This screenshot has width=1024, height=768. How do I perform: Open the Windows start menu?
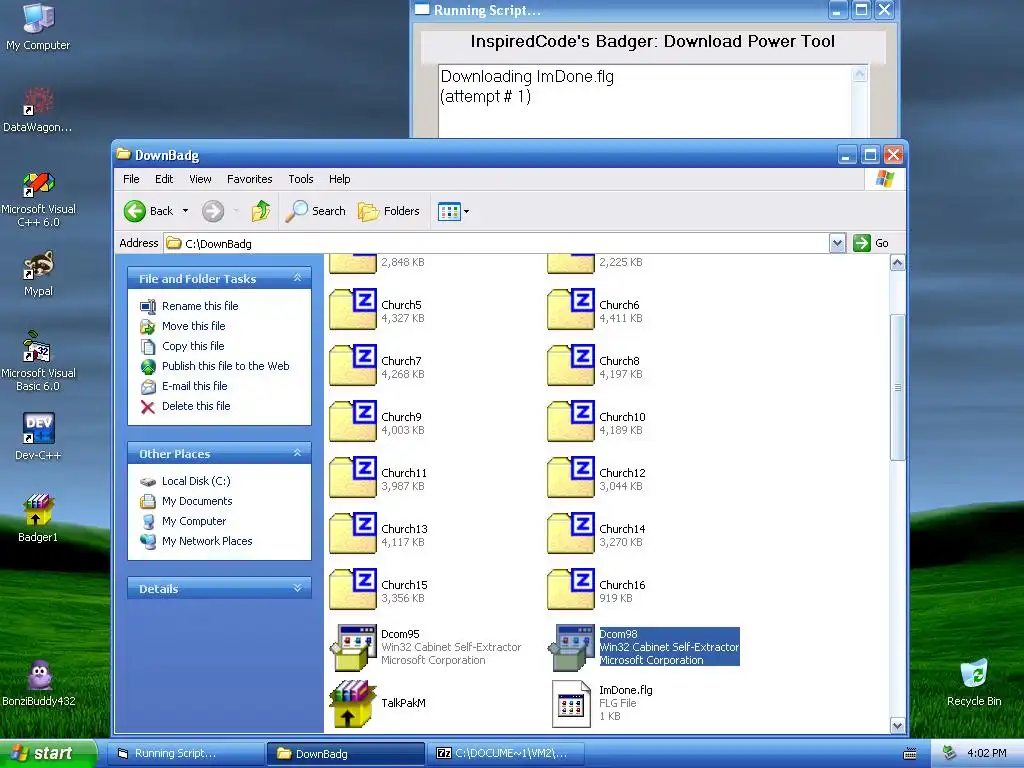click(48, 753)
